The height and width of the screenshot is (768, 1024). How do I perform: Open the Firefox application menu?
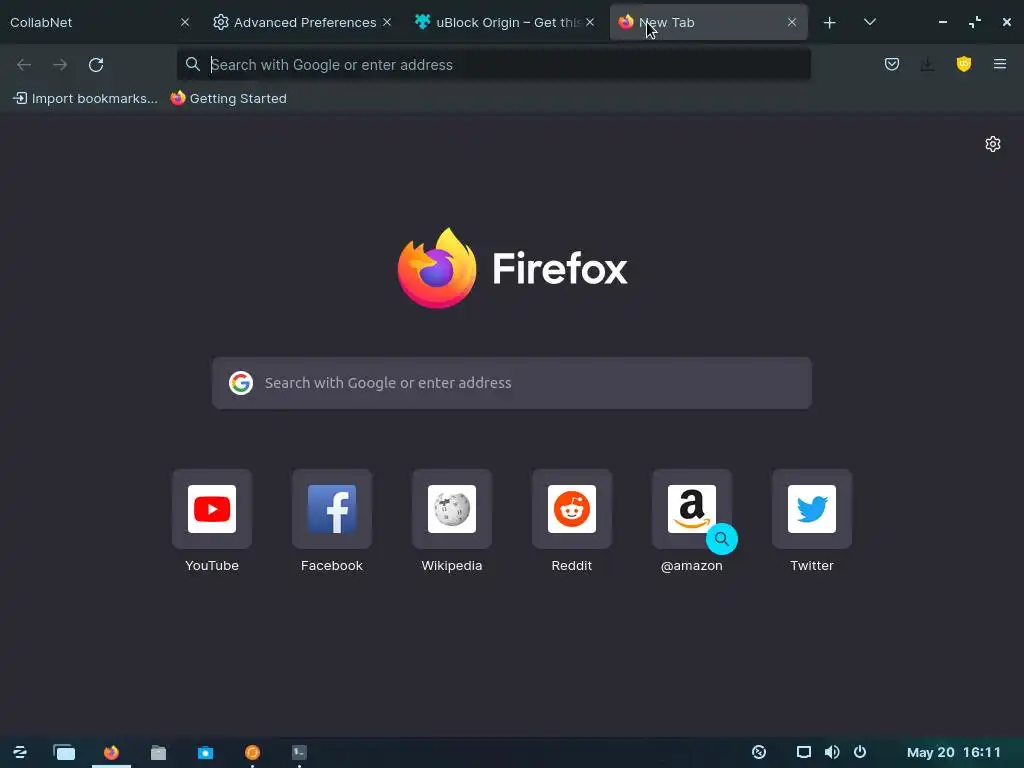click(x=1000, y=64)
